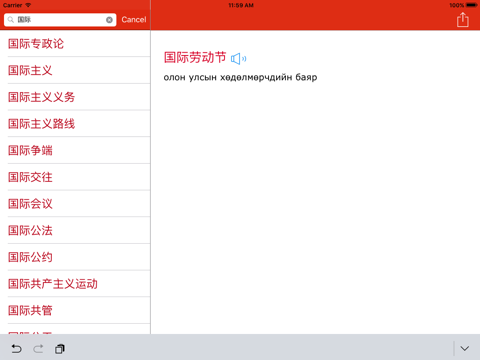Tap the Mongolian translation text
480x360 pixels.
240,77
